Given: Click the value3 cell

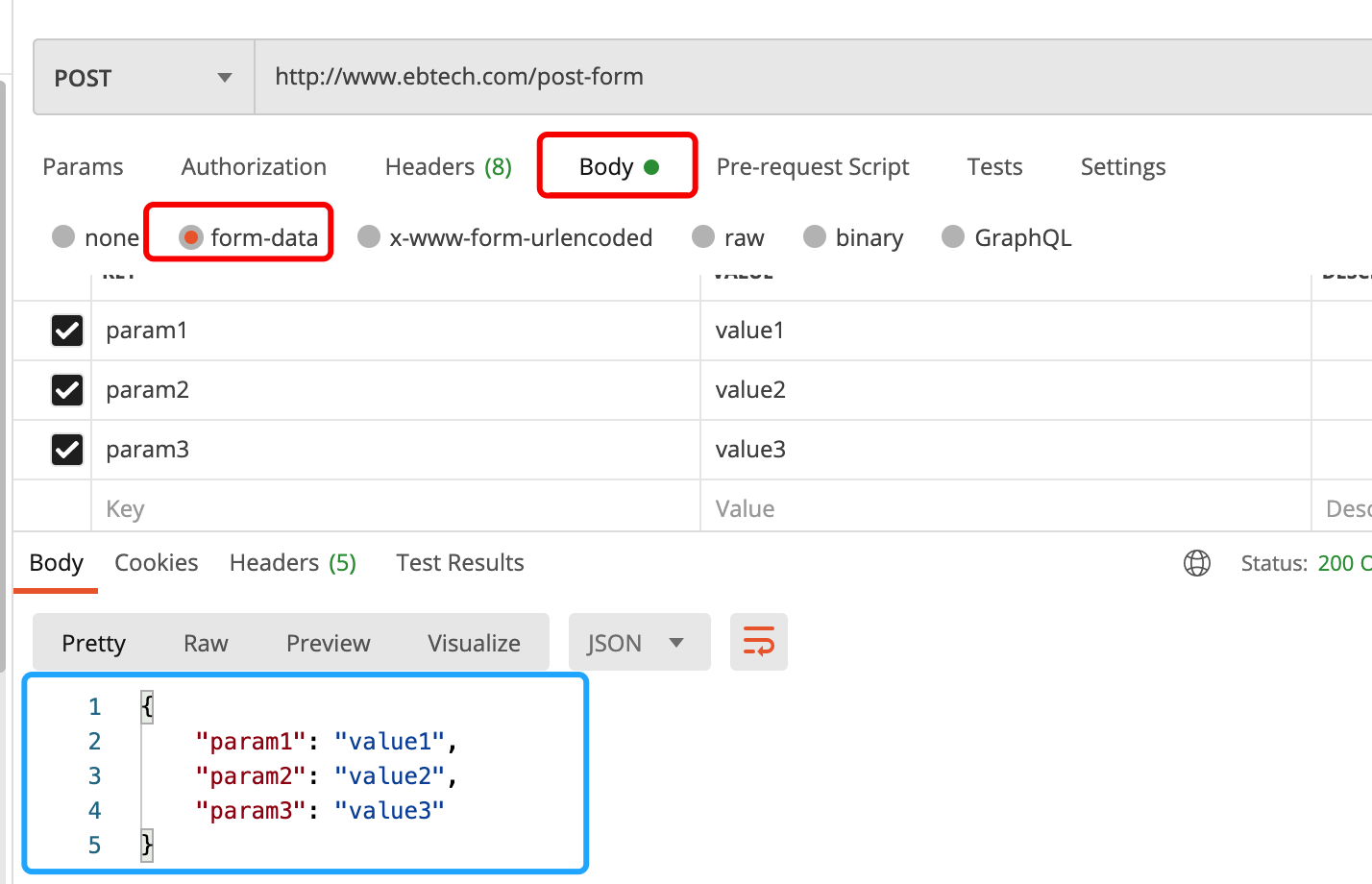Looking at the screenshot, I should [1006, 450].
